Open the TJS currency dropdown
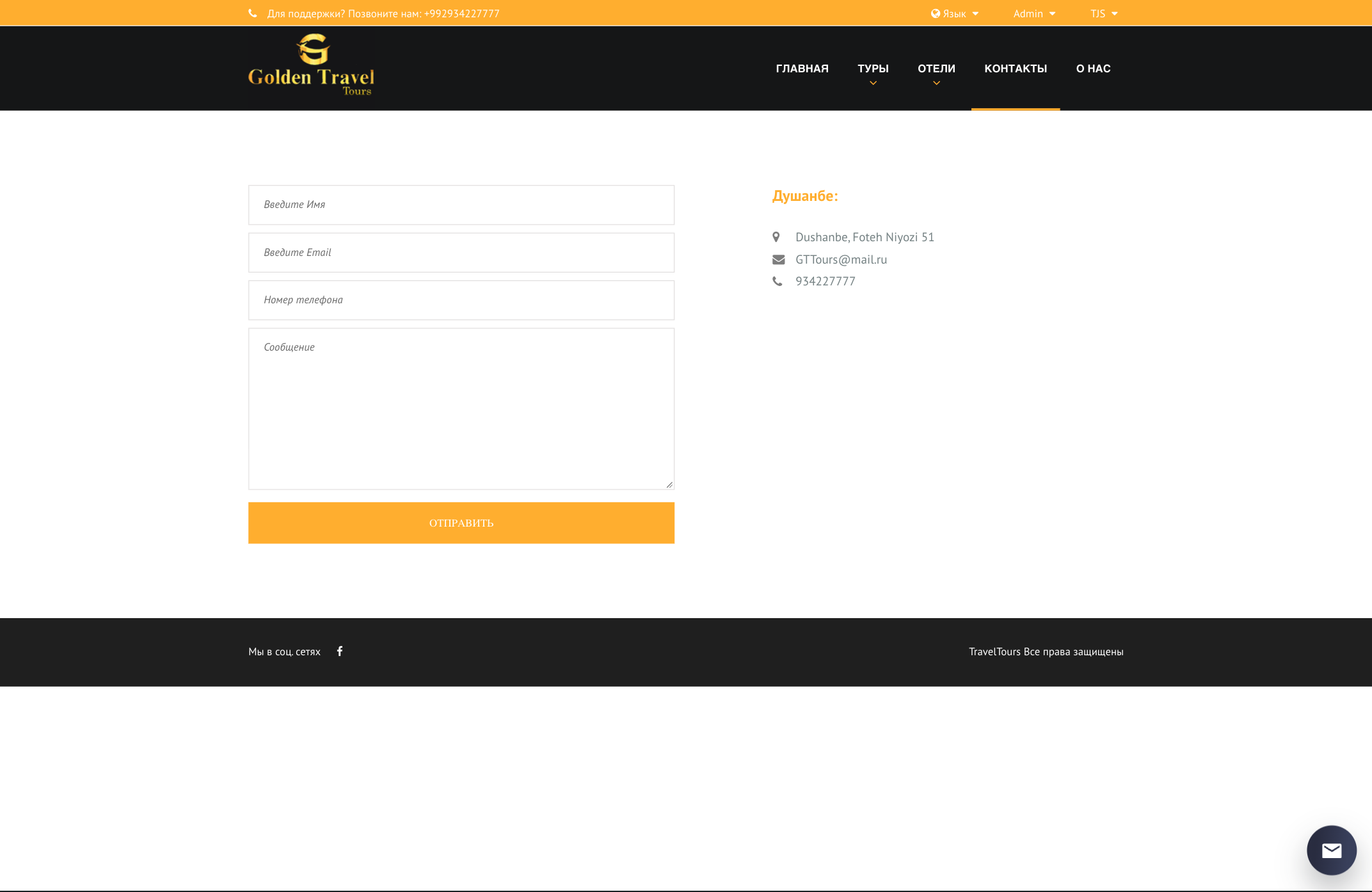 pos(1104,13)
